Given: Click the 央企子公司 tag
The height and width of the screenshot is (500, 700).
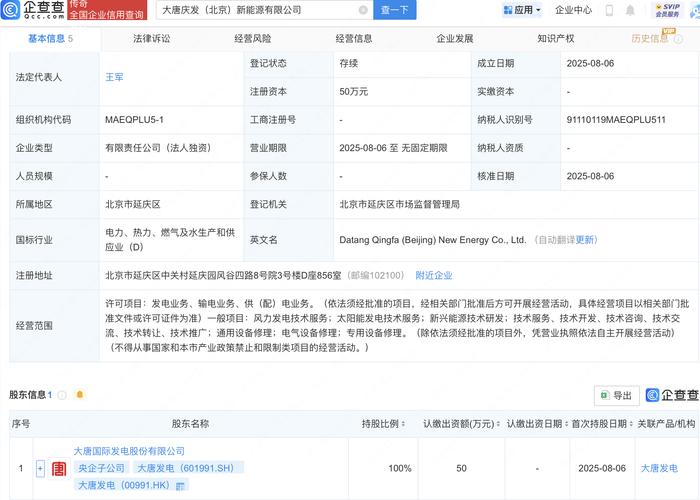Looking at the screenshot, I should [101, 468].
